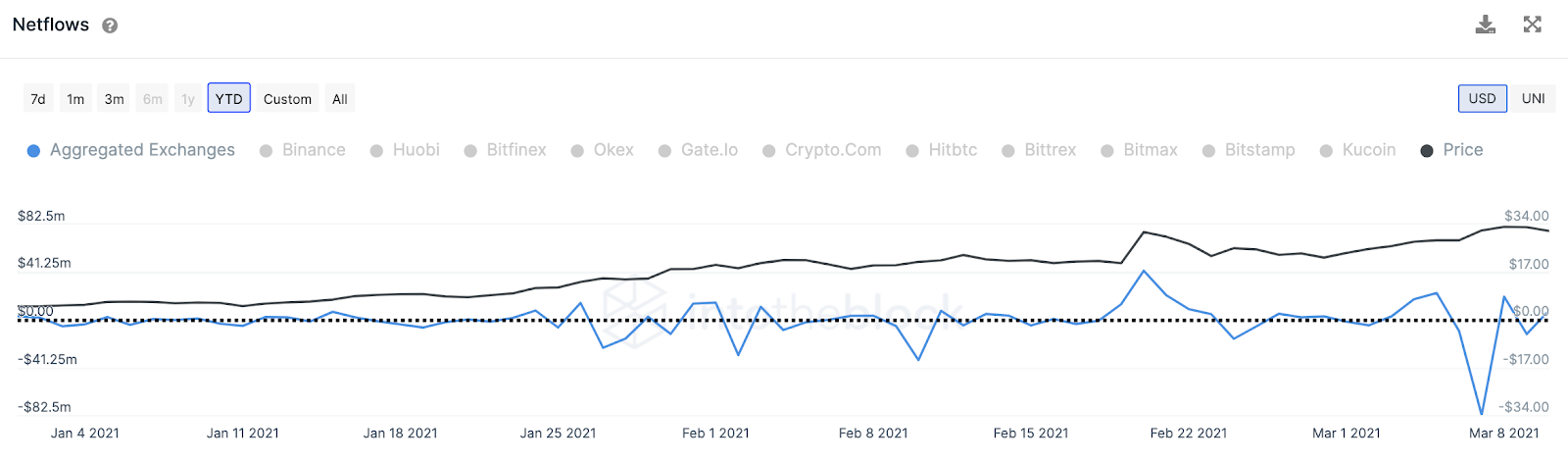Select the 7d time range
This screenshot has height=460, width=1568.
pos(38,99)
